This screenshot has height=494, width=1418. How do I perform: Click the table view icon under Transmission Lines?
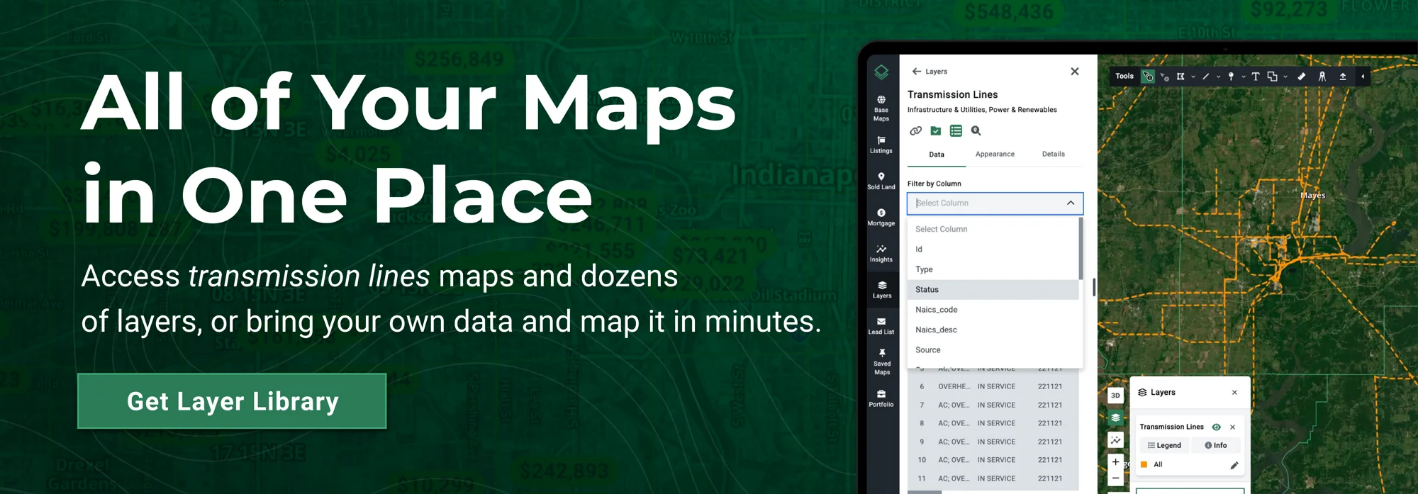tap(955, 131)
